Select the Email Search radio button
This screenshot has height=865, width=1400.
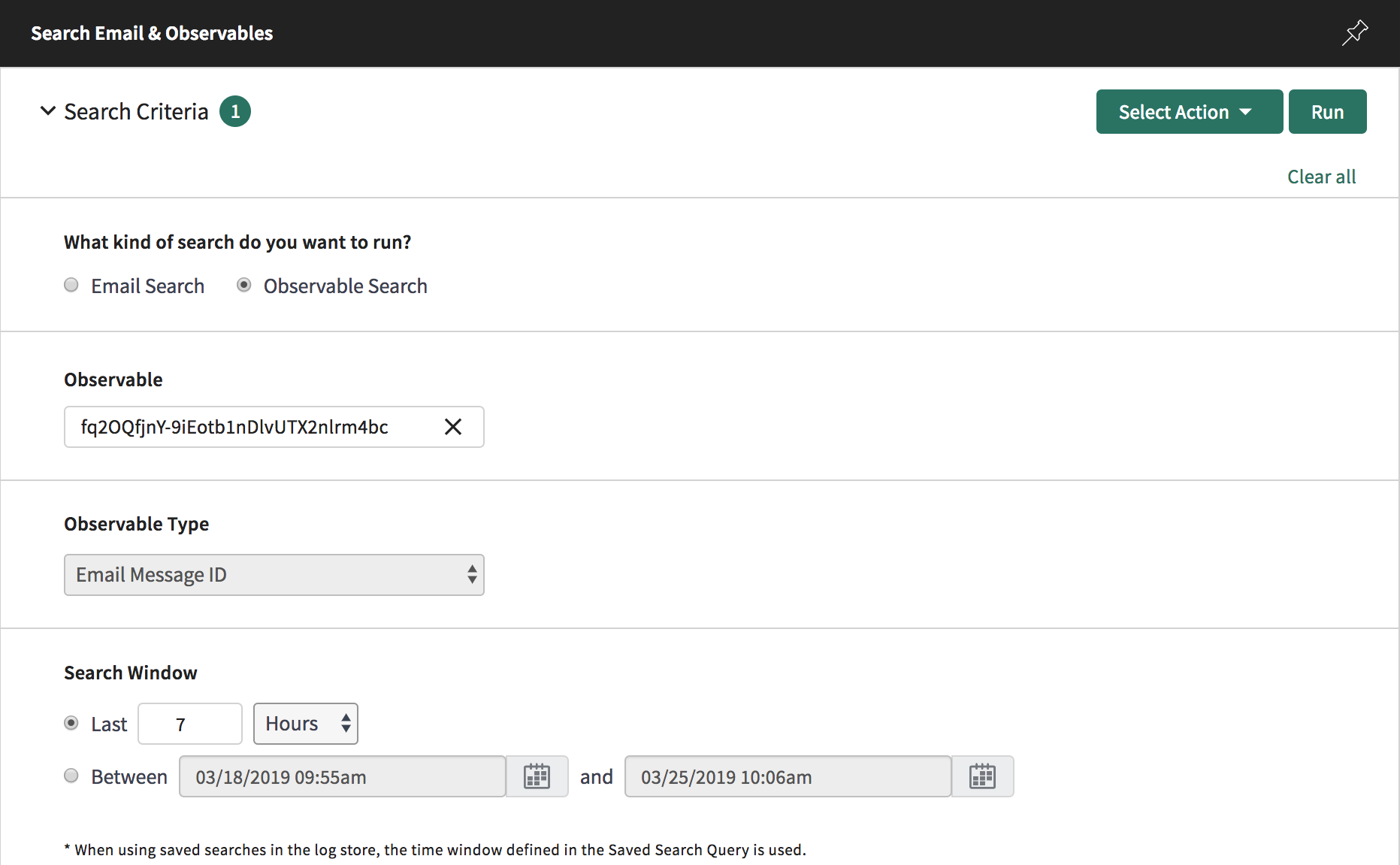(x=71, y=285)
